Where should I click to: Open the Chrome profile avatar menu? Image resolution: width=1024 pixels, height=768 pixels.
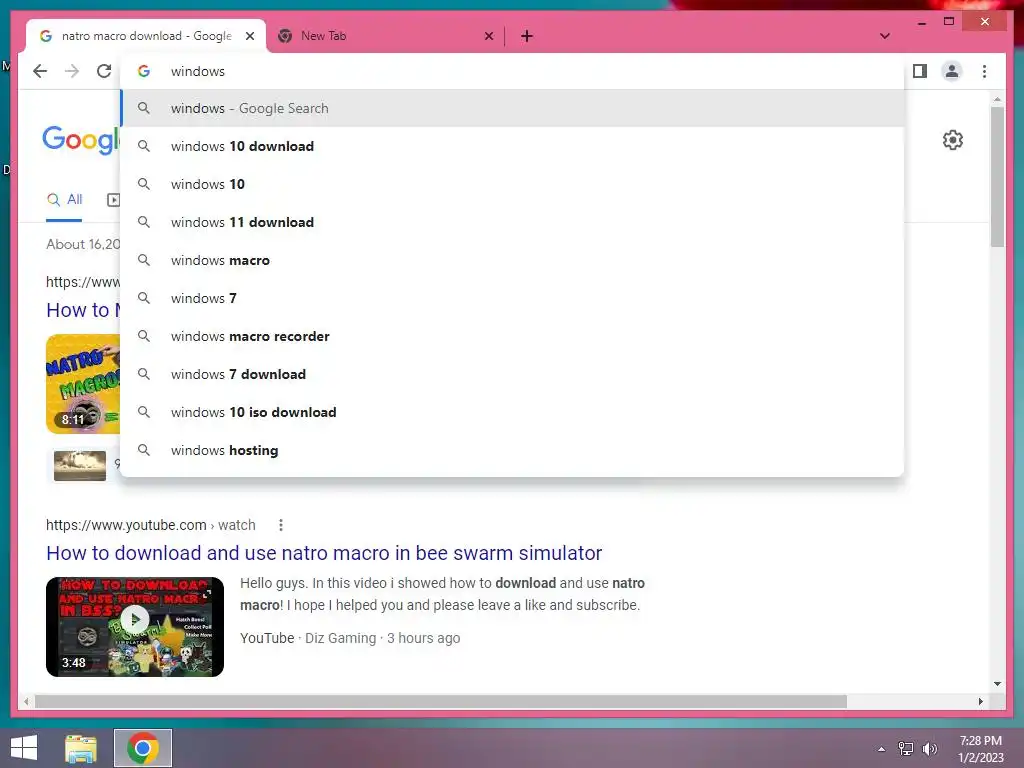(x=952, y=71)
